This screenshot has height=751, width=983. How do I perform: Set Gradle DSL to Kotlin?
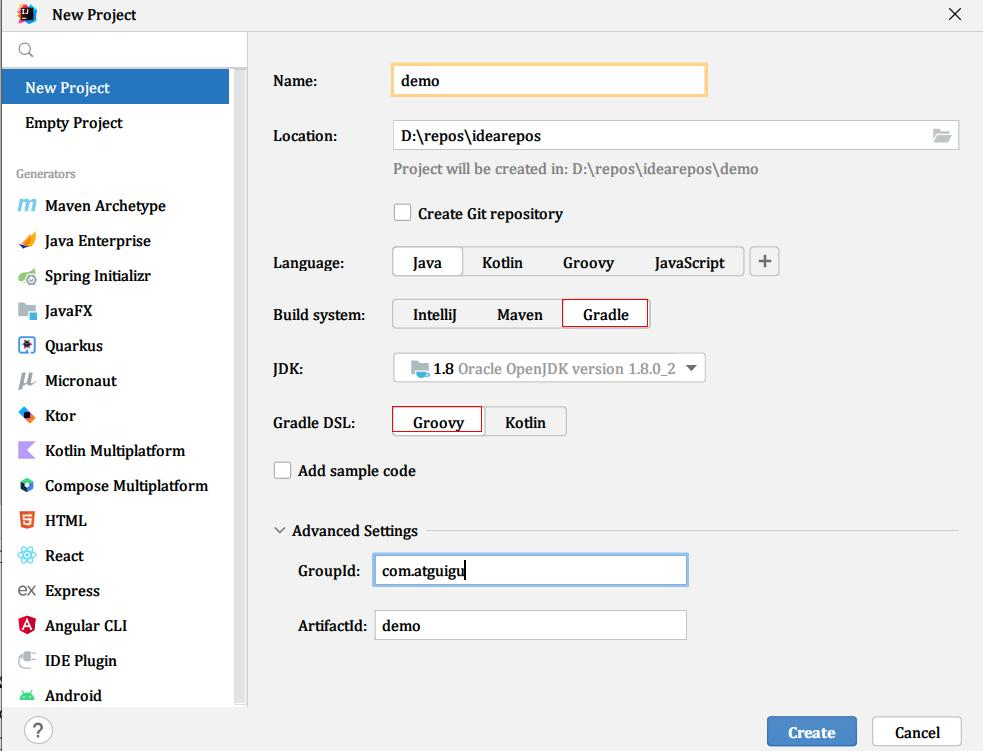pos(525,422)
